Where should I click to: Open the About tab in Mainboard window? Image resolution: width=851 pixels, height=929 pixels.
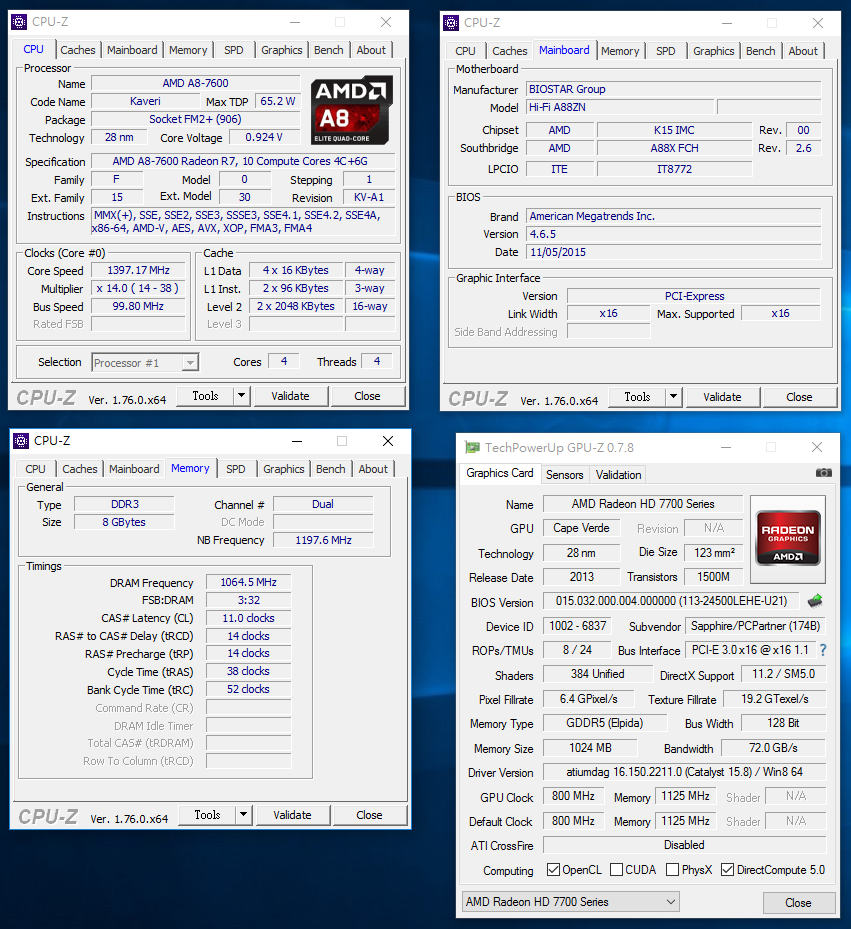803,51
